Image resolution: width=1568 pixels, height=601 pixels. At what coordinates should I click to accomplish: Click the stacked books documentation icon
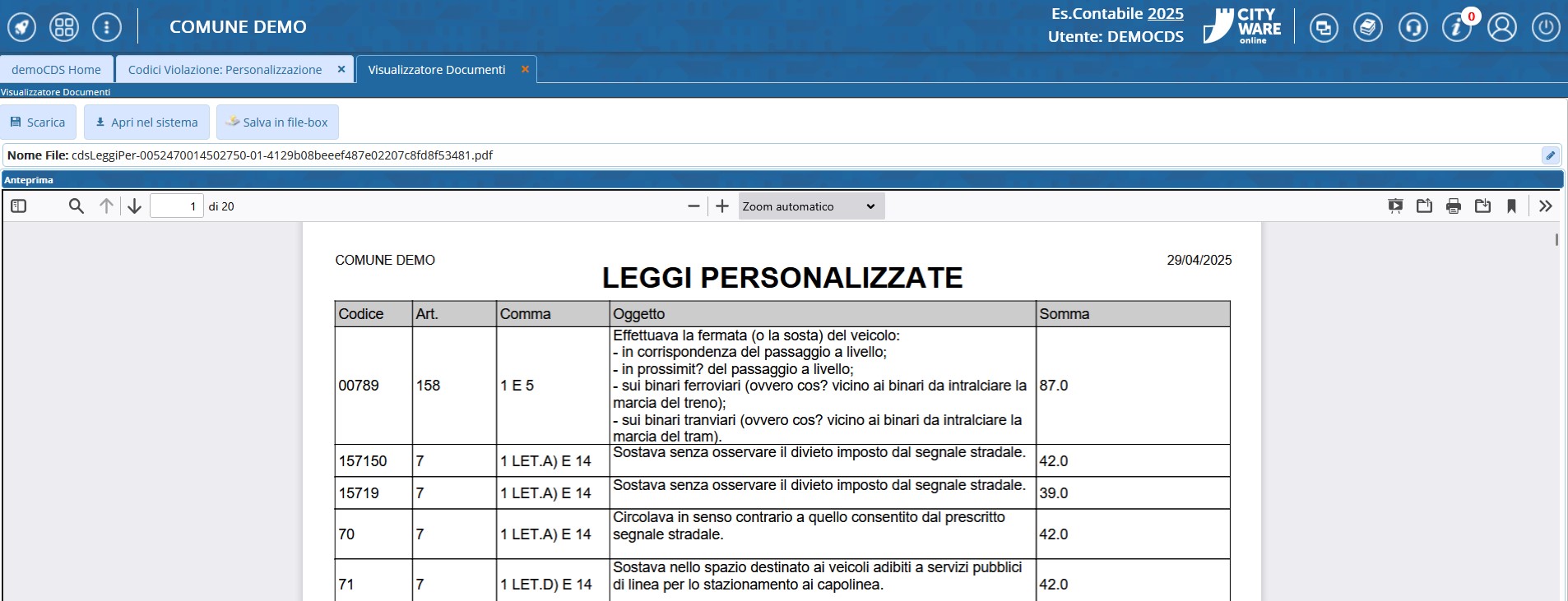pyautogui.click(x=1368, y=28)
